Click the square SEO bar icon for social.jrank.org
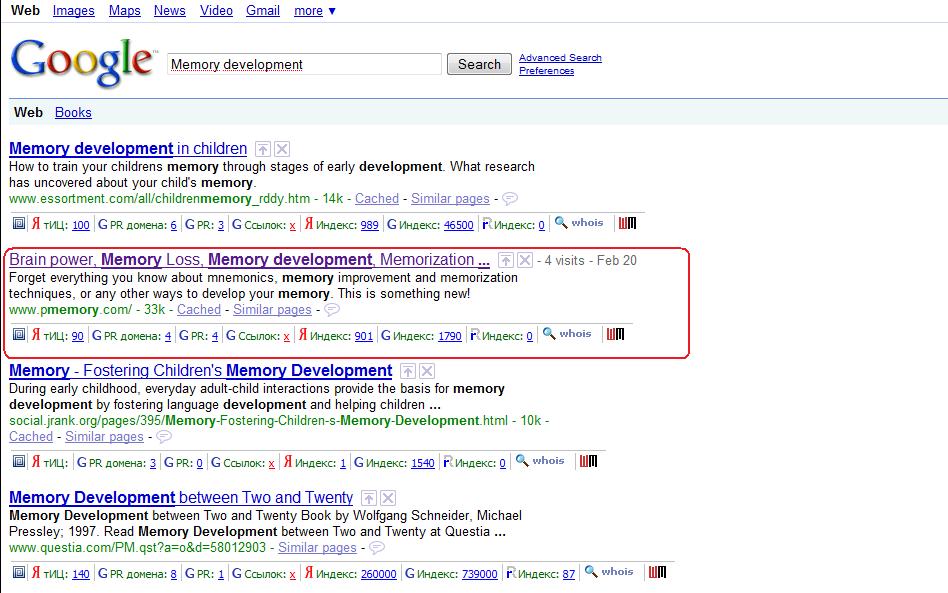 coord(19,462)
